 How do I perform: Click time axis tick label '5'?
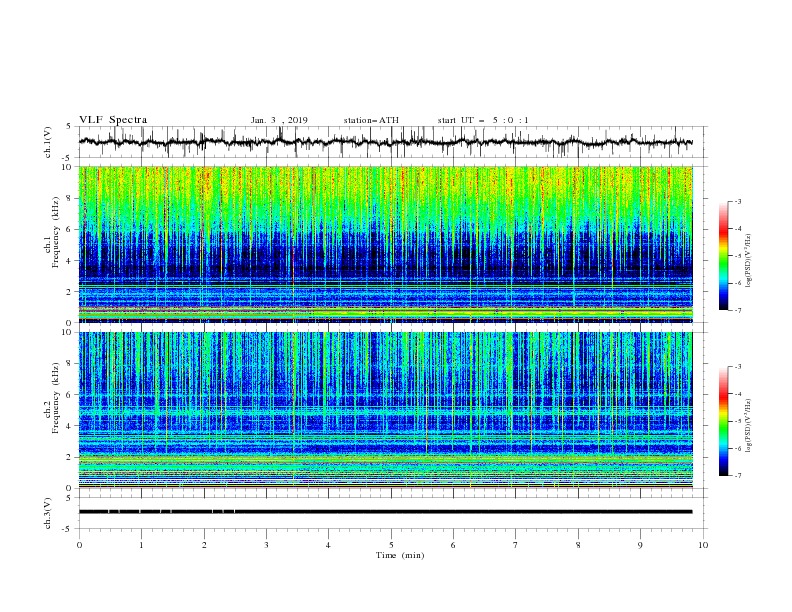pos(391,545)
